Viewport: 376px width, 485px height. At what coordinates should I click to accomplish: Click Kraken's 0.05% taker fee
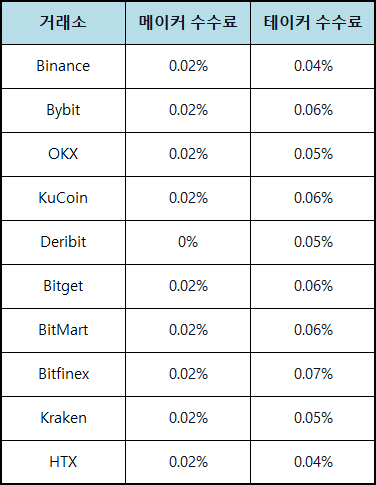point(313,418)
